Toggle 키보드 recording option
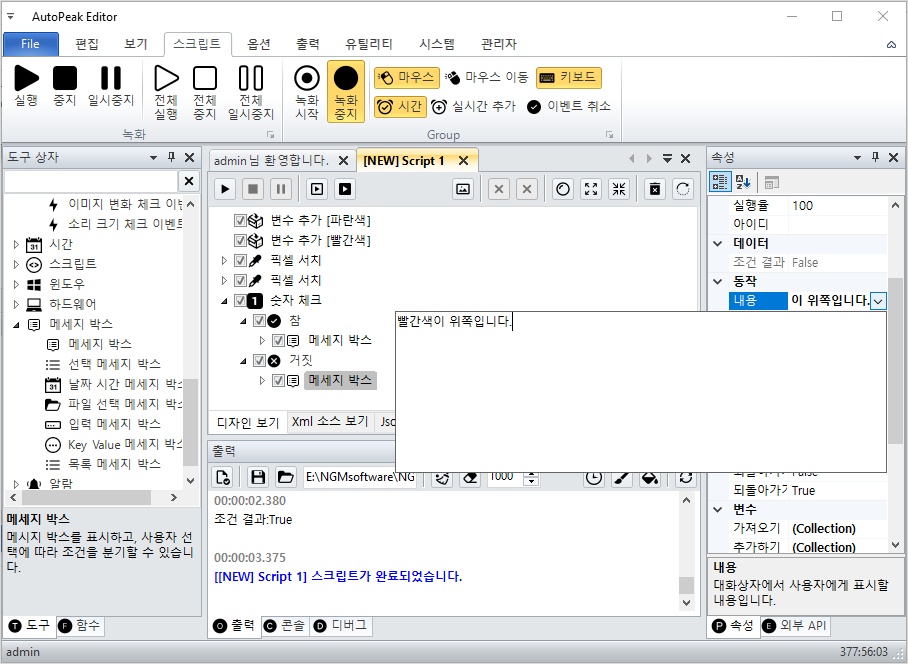Viewport: 908px width, 664px height. coord(569,78)
